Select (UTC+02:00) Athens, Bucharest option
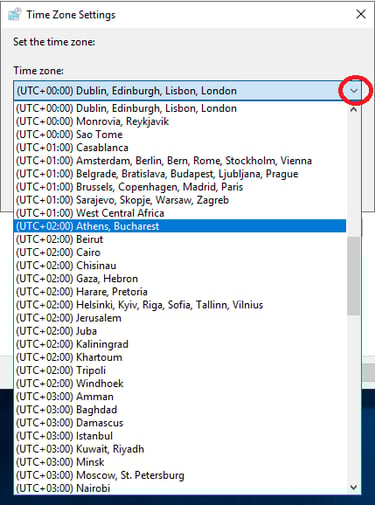375x505 pixels. click(x=180, y=226)
